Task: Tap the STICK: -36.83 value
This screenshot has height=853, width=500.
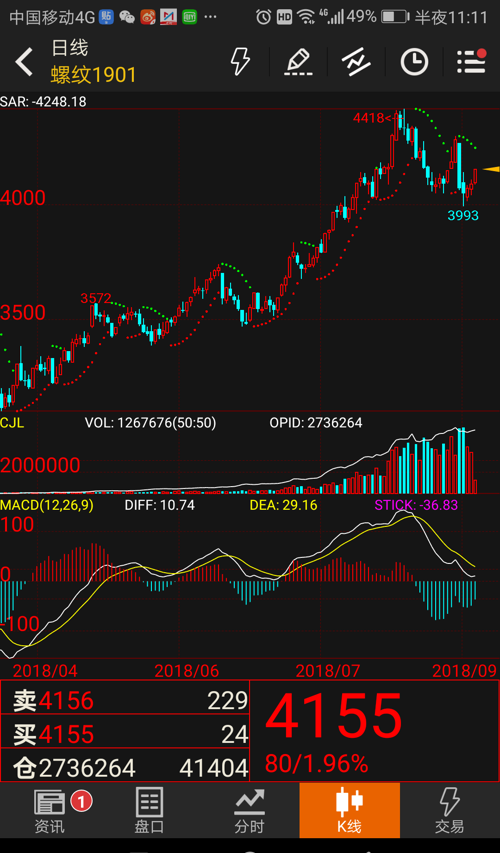Action: coord(416,505)
